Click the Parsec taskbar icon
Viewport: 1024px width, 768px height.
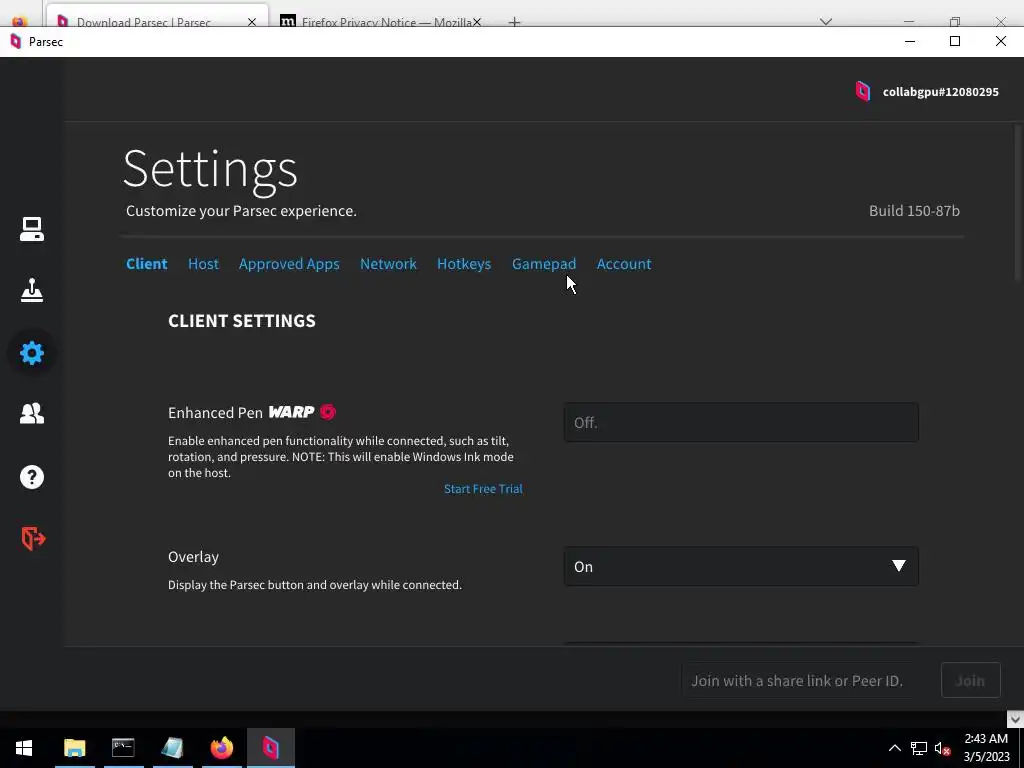270,748
